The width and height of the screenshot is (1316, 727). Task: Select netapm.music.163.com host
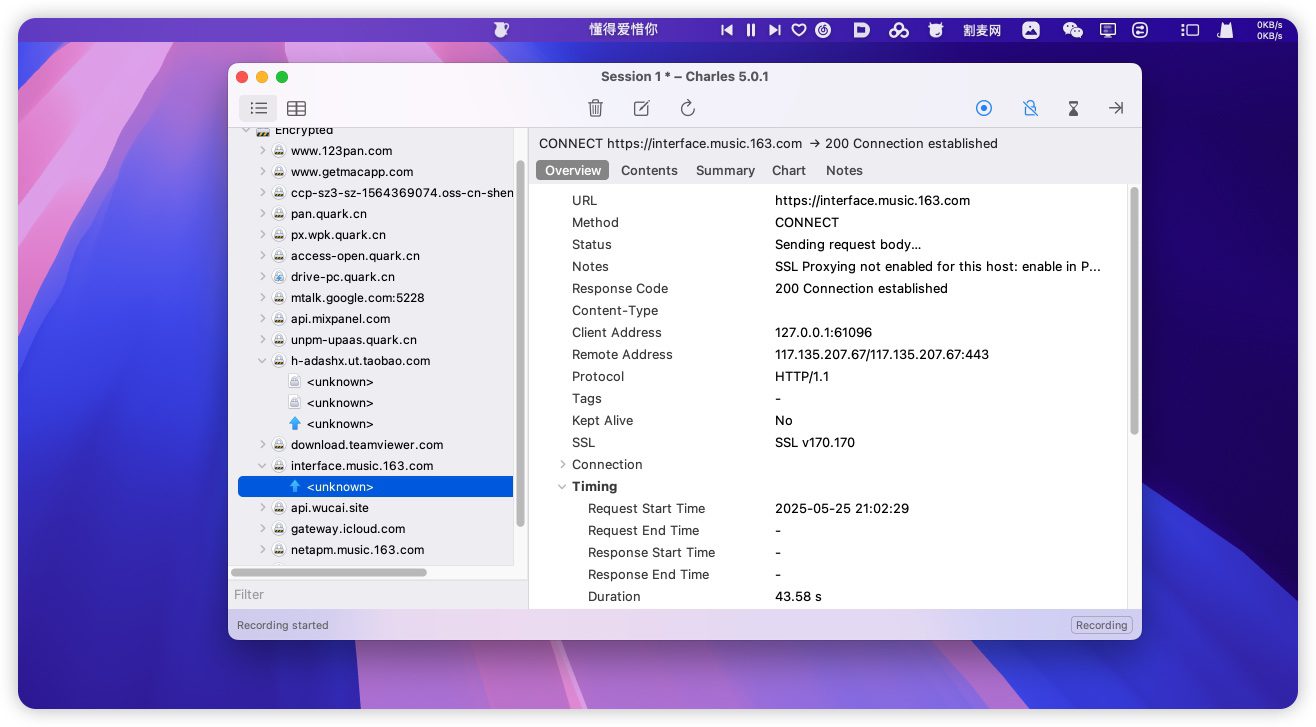pyautogui.click(x=357, y=550)
